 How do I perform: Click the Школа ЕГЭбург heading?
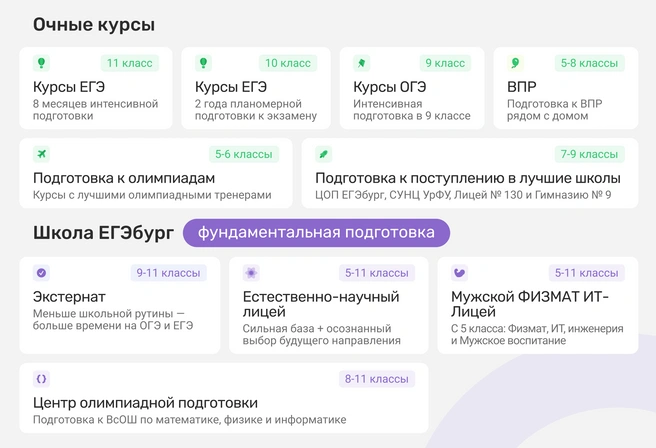pos(103,233)
